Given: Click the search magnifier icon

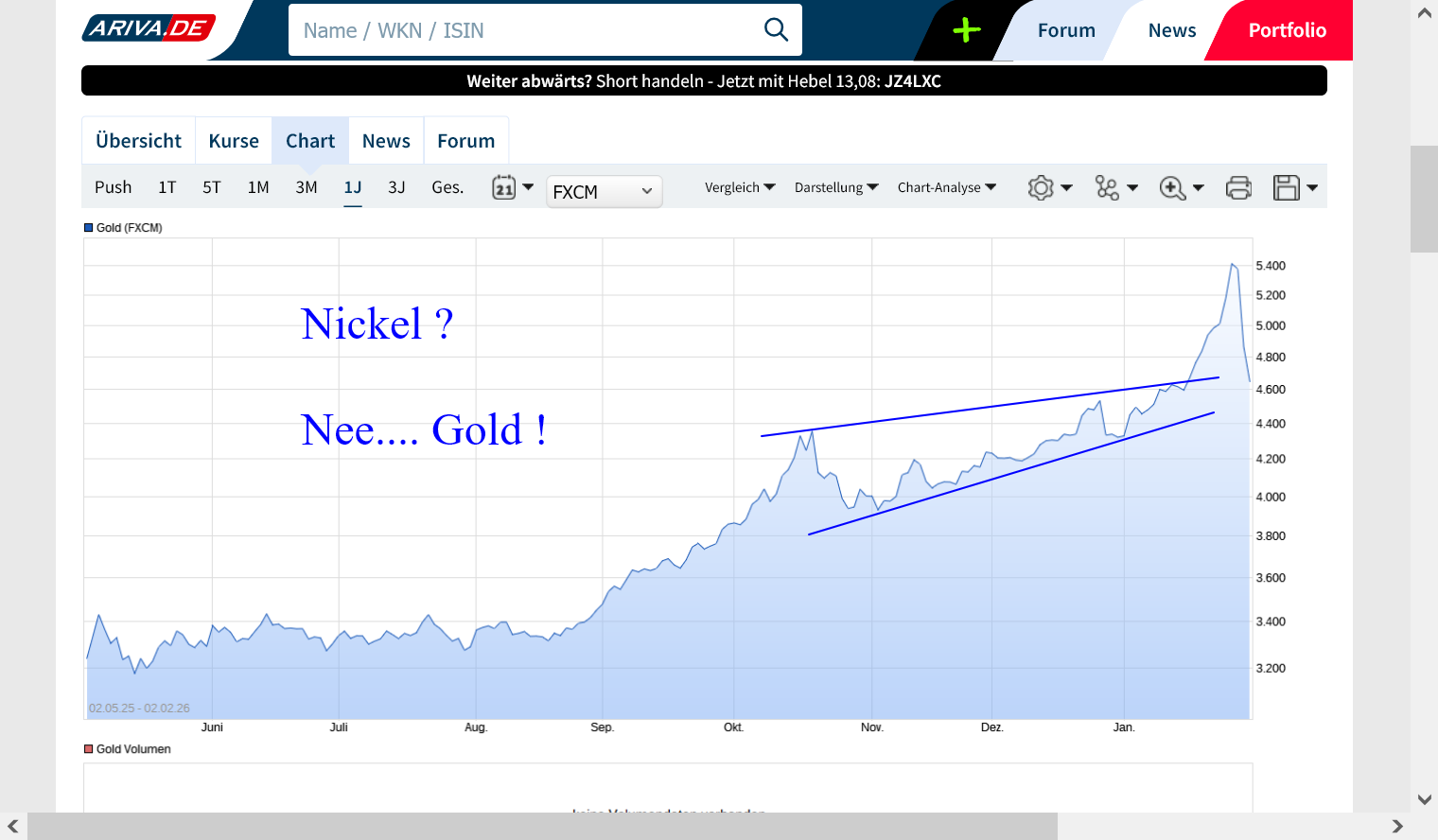Looking at the screenshot, I should [x=776, y=30].
